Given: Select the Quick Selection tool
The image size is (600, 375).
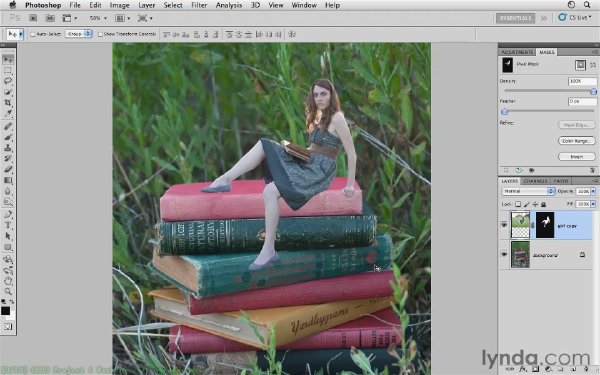Looking at the screenshot, I should [8, 92].
